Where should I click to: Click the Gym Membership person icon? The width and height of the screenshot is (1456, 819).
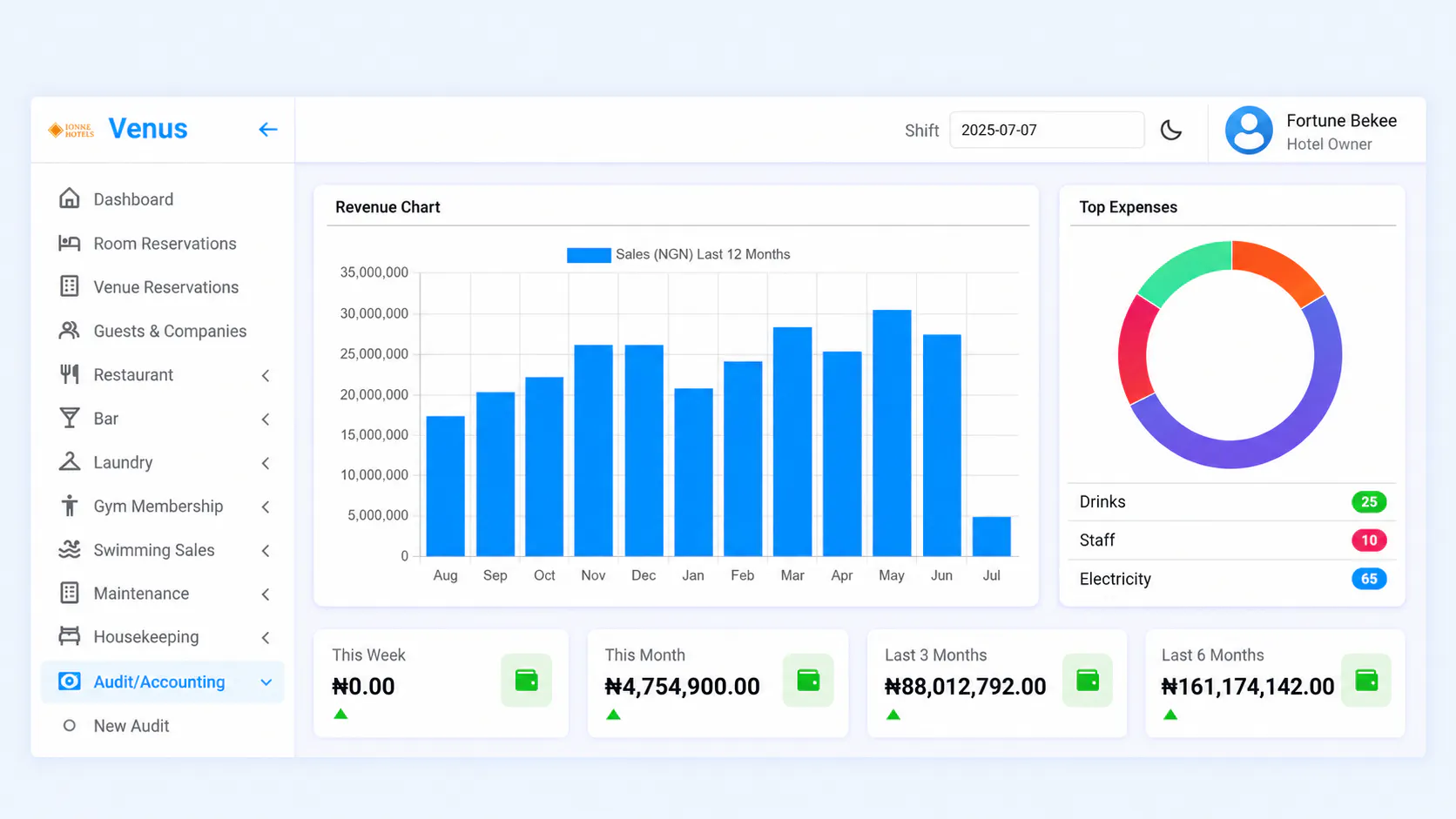[69, 506]
